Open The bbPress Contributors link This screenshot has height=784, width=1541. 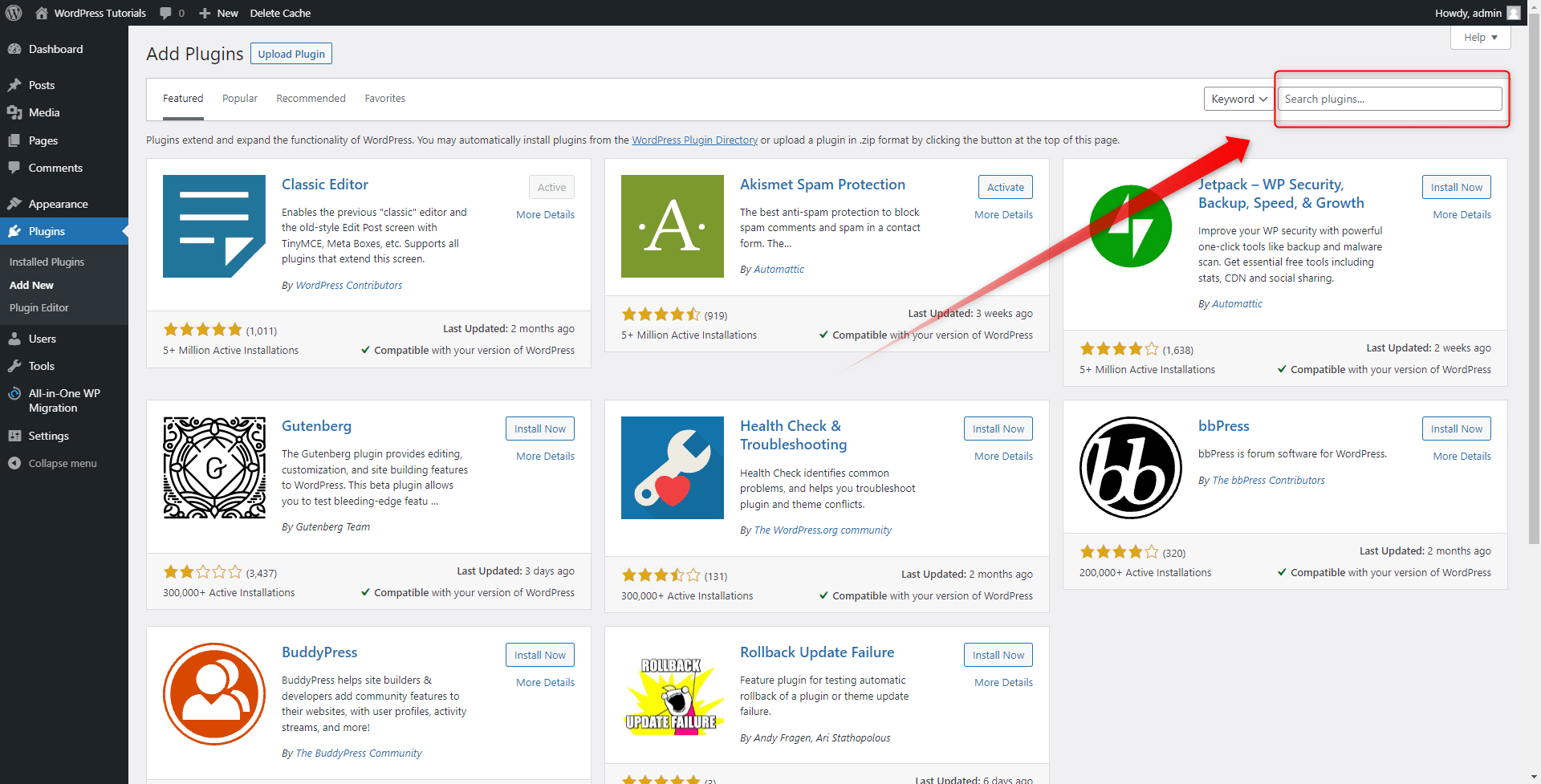coord(1268,480)
